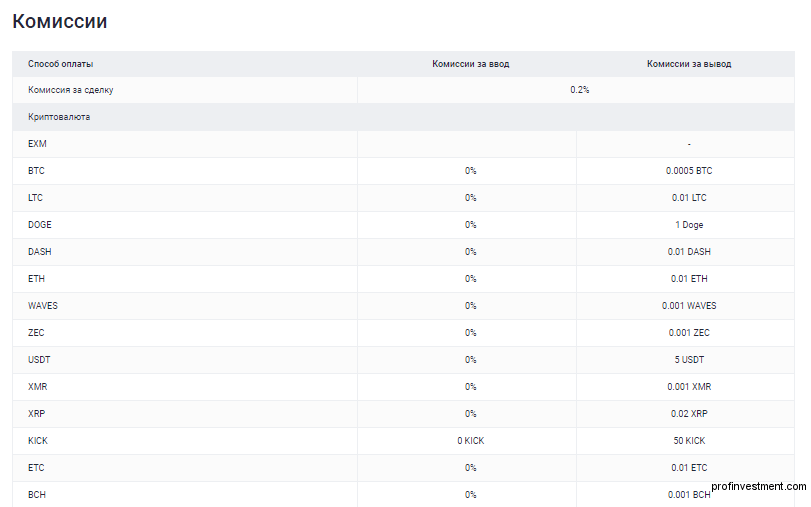
Task: Click the DASH deposit fee 0%
Action: [x=471, y=251]
